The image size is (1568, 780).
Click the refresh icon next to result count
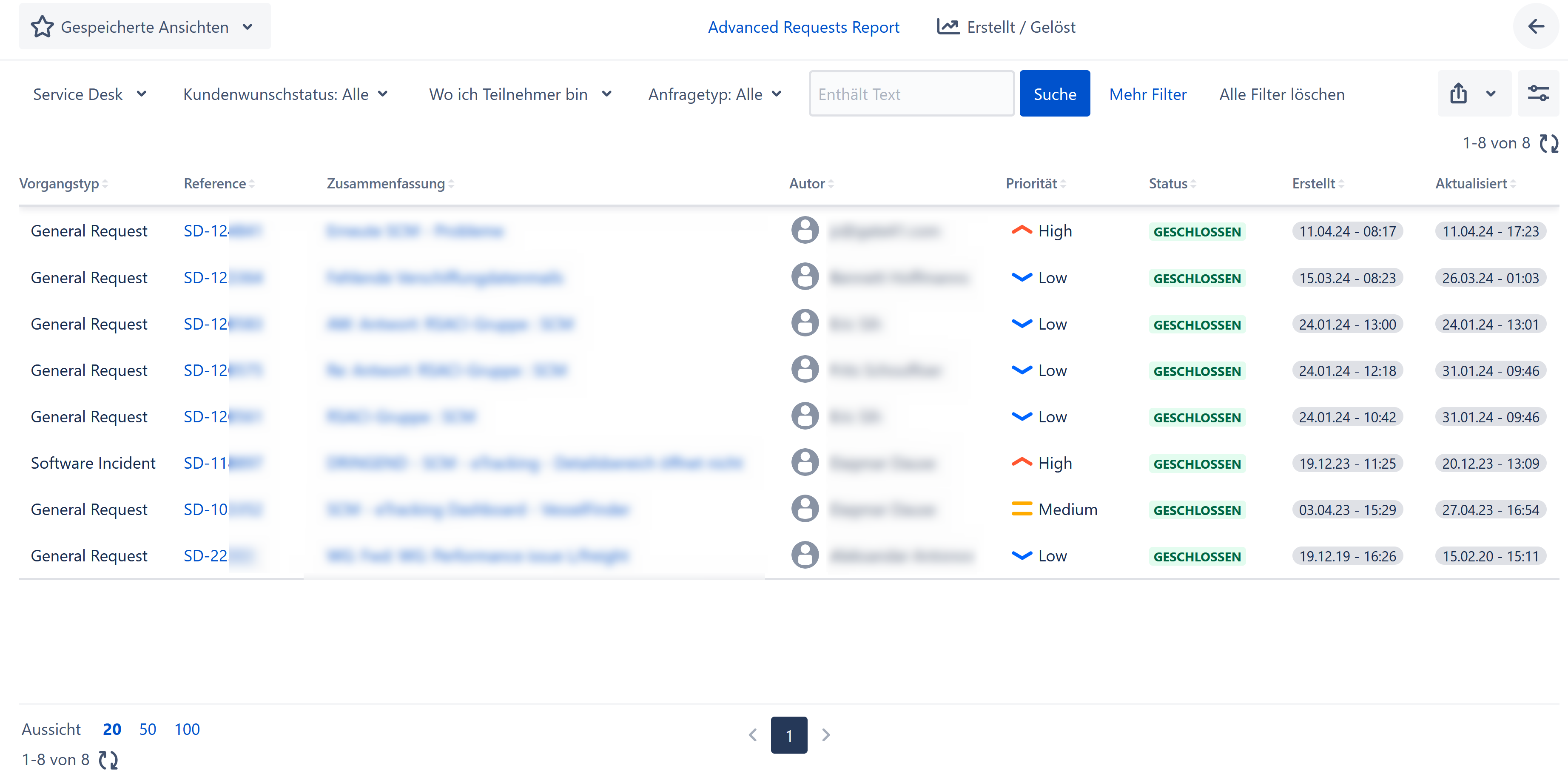point(1549,152)
